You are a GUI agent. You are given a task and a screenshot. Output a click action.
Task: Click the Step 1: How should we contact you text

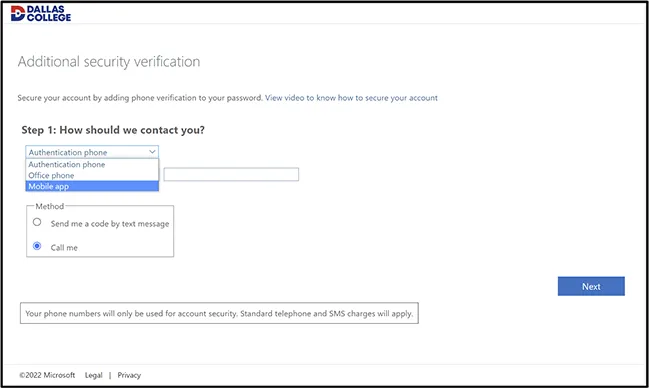pyautogui.click(x=113, y=130)
